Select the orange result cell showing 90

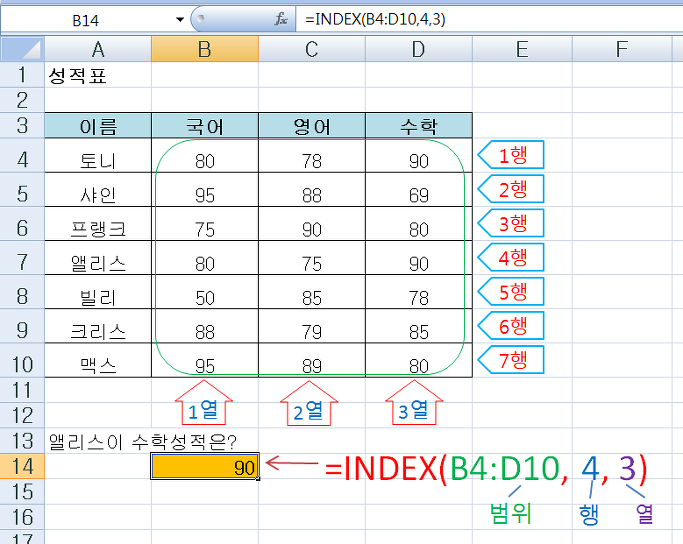[x=205, y=466]
